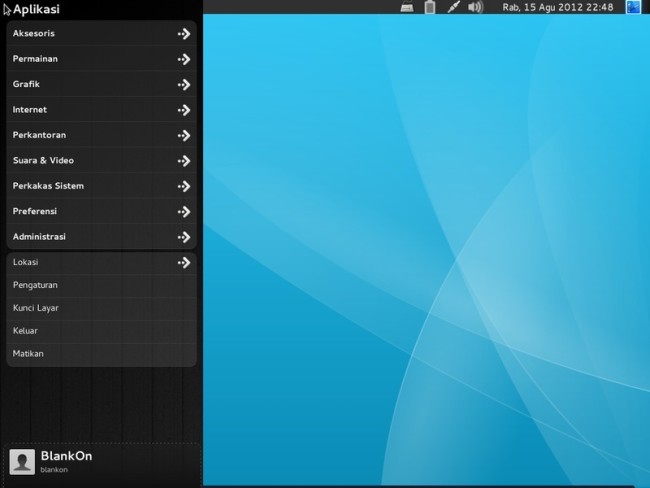Open the Grafik category
Image resolution: width=650 pixels, height=488 pixels.
click(x=101, y=84)
